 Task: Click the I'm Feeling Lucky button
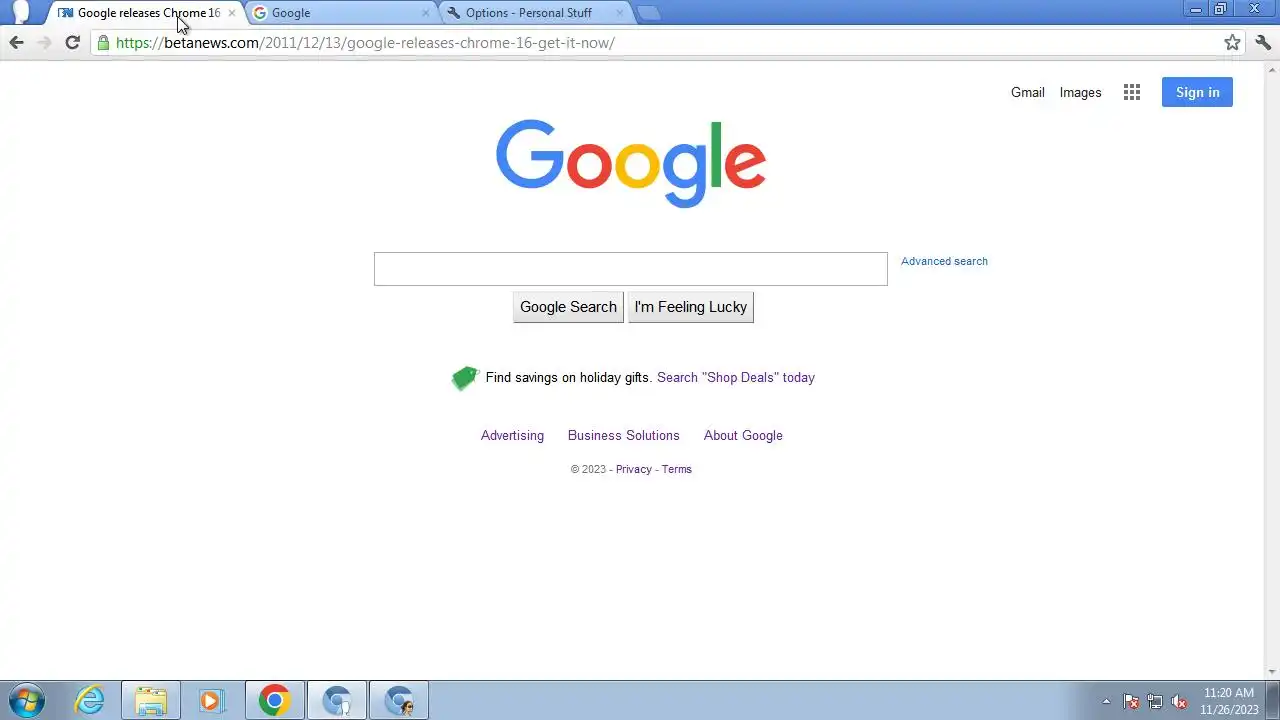point(690,307)
